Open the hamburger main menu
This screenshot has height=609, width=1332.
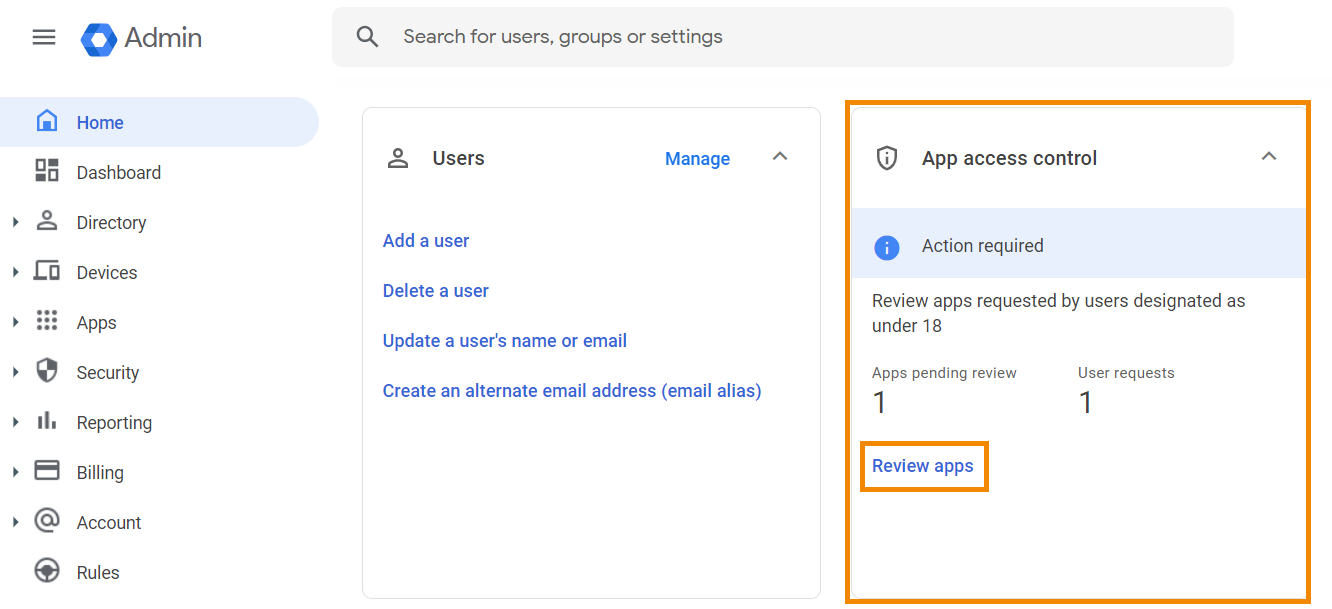pos(44,37)
